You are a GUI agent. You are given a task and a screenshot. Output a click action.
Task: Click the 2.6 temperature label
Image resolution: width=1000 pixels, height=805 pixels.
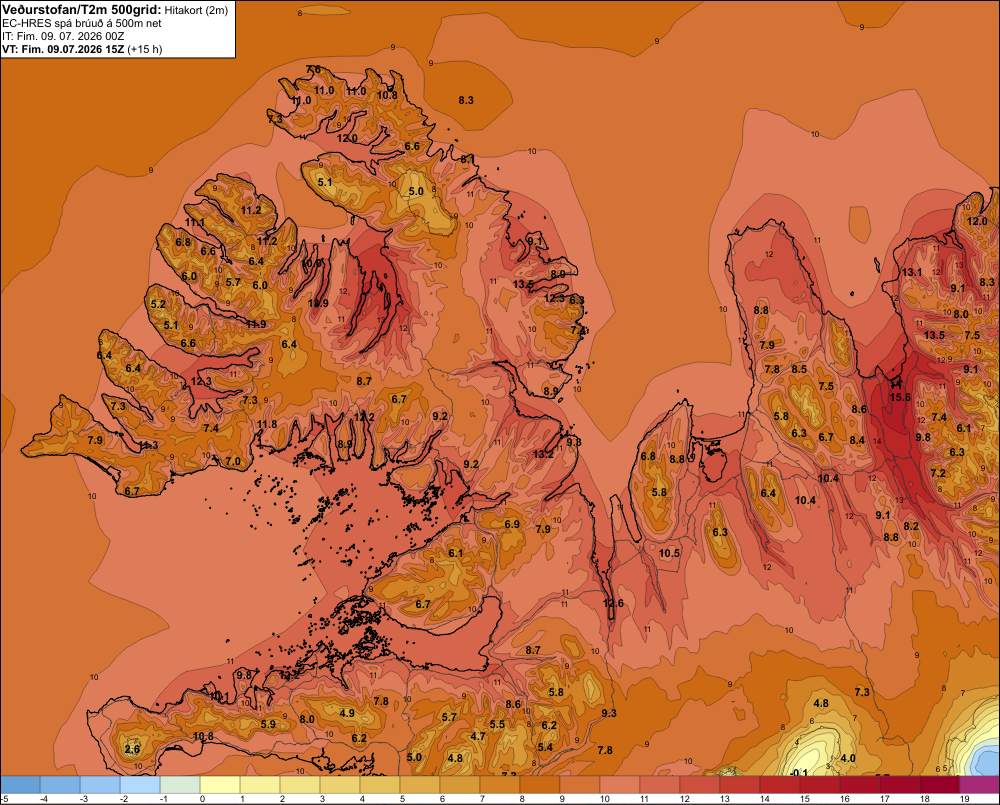click(132, 749)
